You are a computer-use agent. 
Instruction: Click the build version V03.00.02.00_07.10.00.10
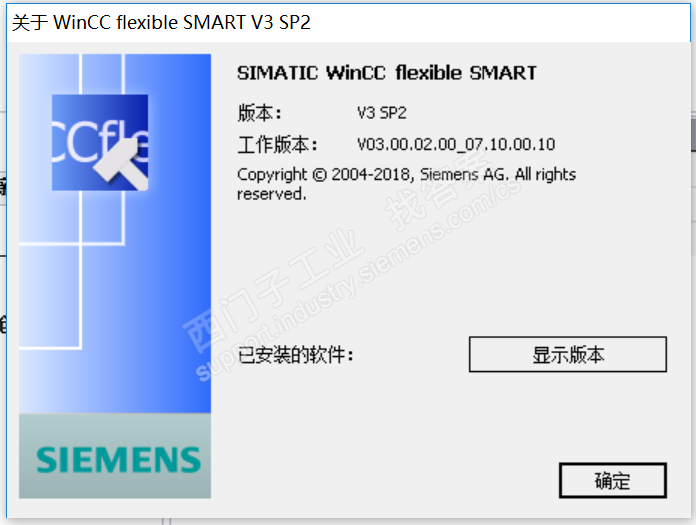pyautogui.click(x=456, y=144)
